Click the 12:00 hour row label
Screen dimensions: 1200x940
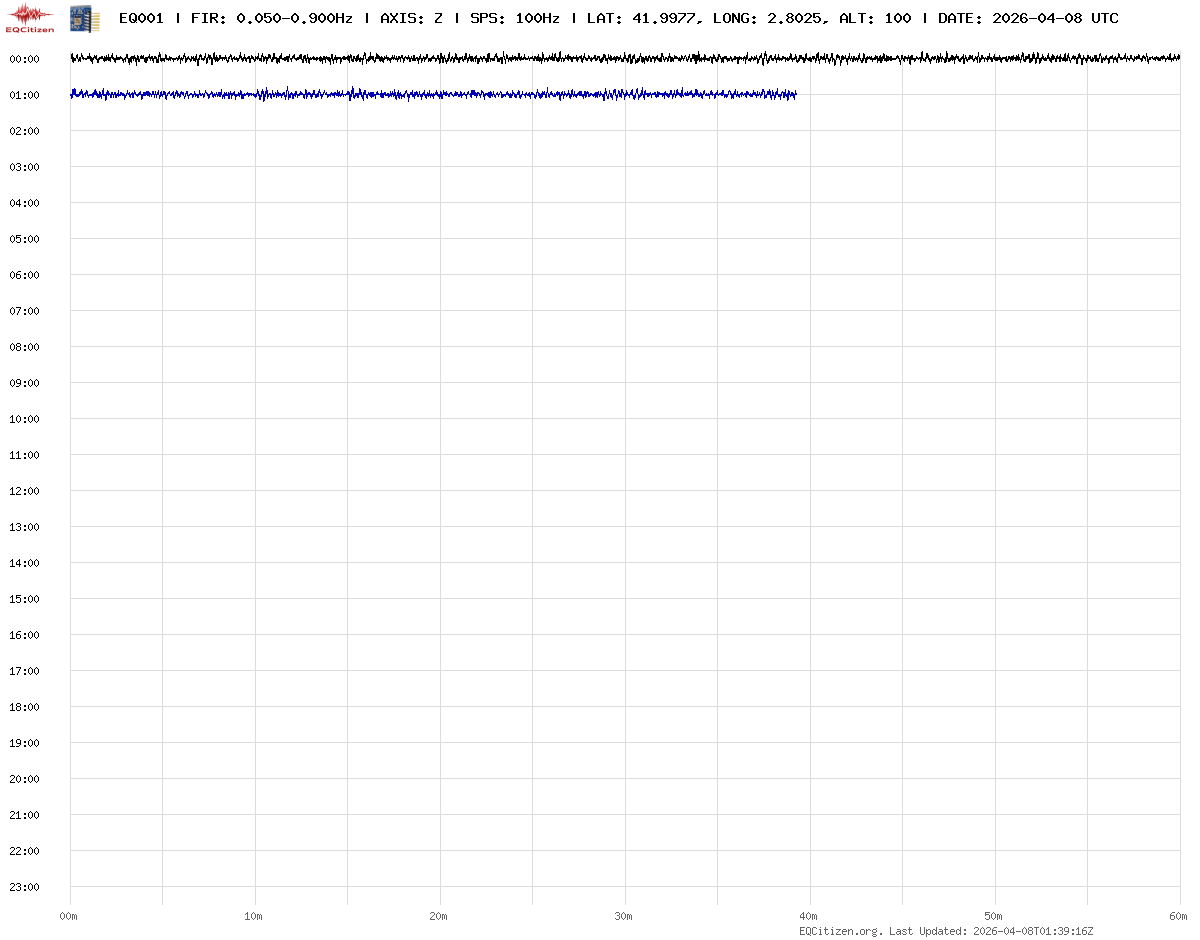click(x=24, y=491)
